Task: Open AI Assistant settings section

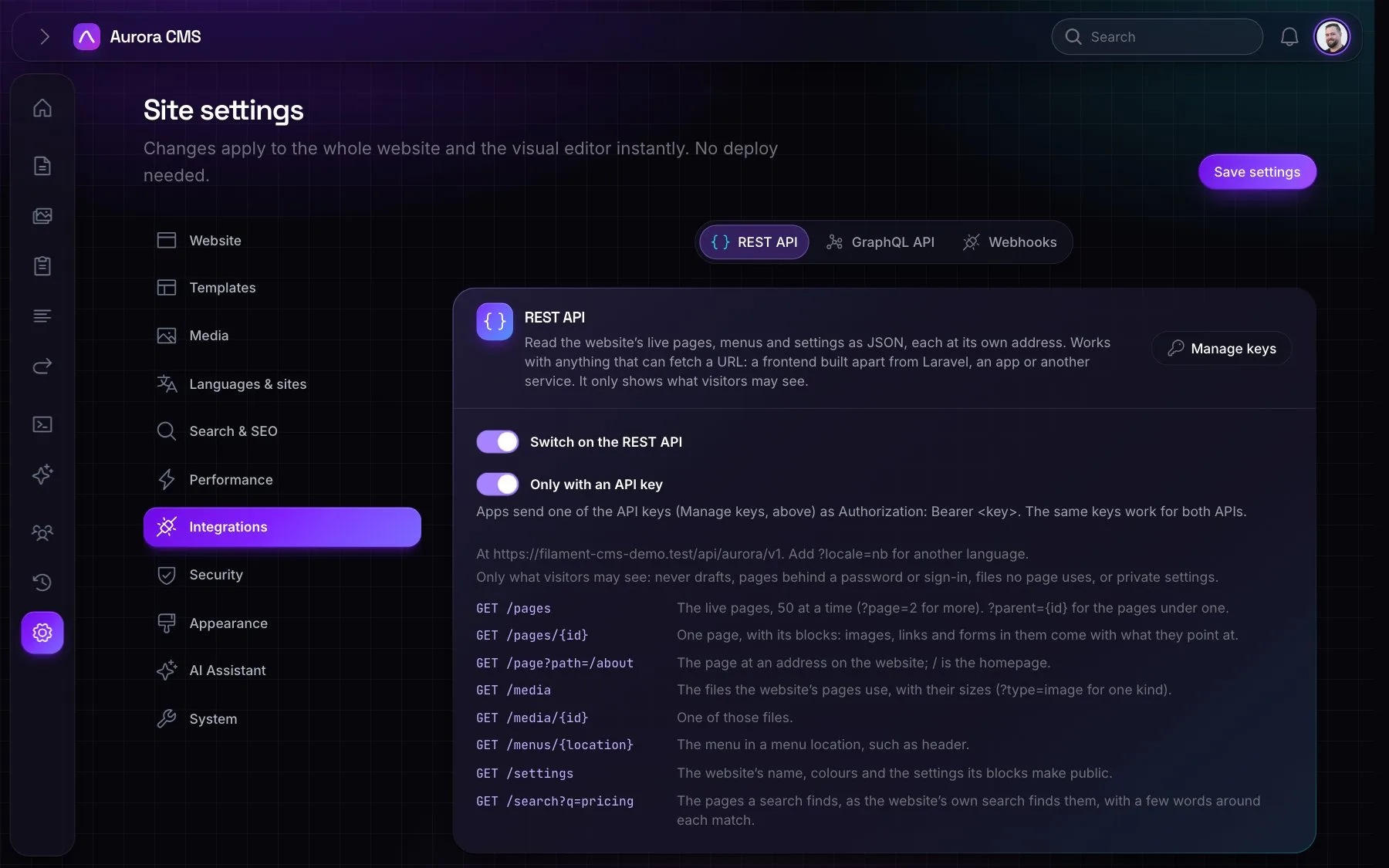Action: (282, 670)
